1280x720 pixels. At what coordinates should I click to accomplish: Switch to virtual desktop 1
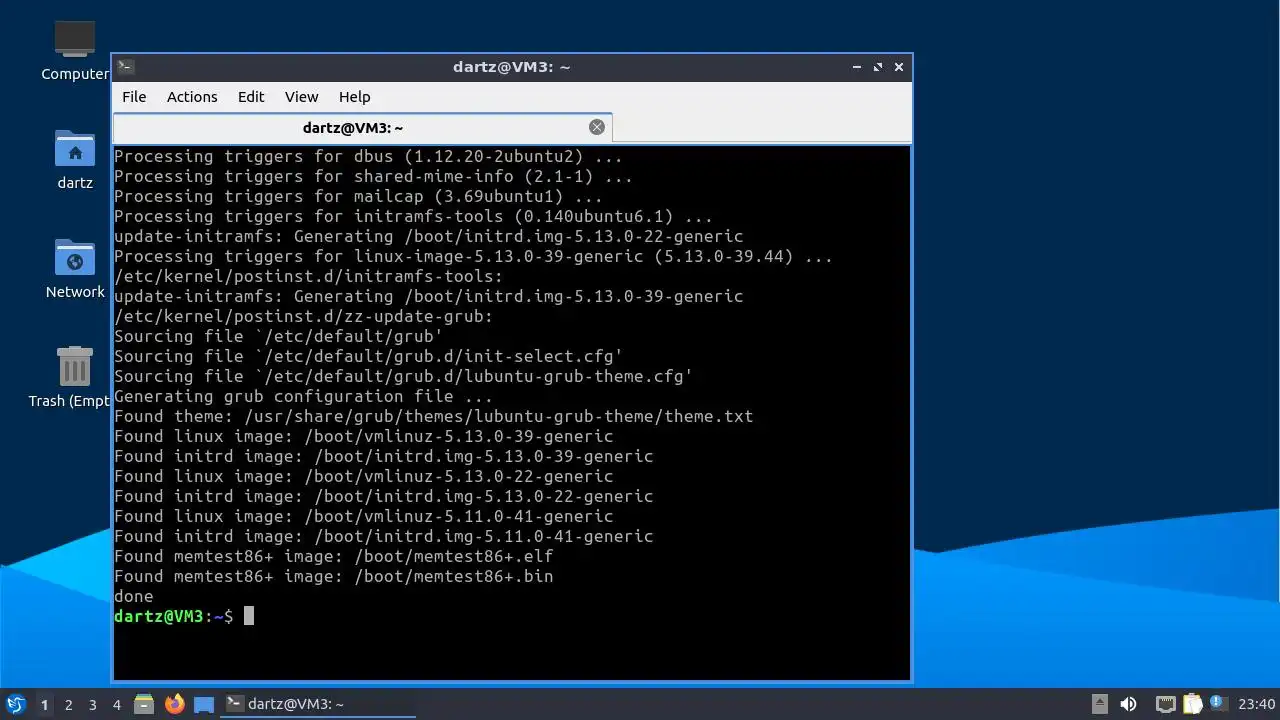[x=44, y=705]
